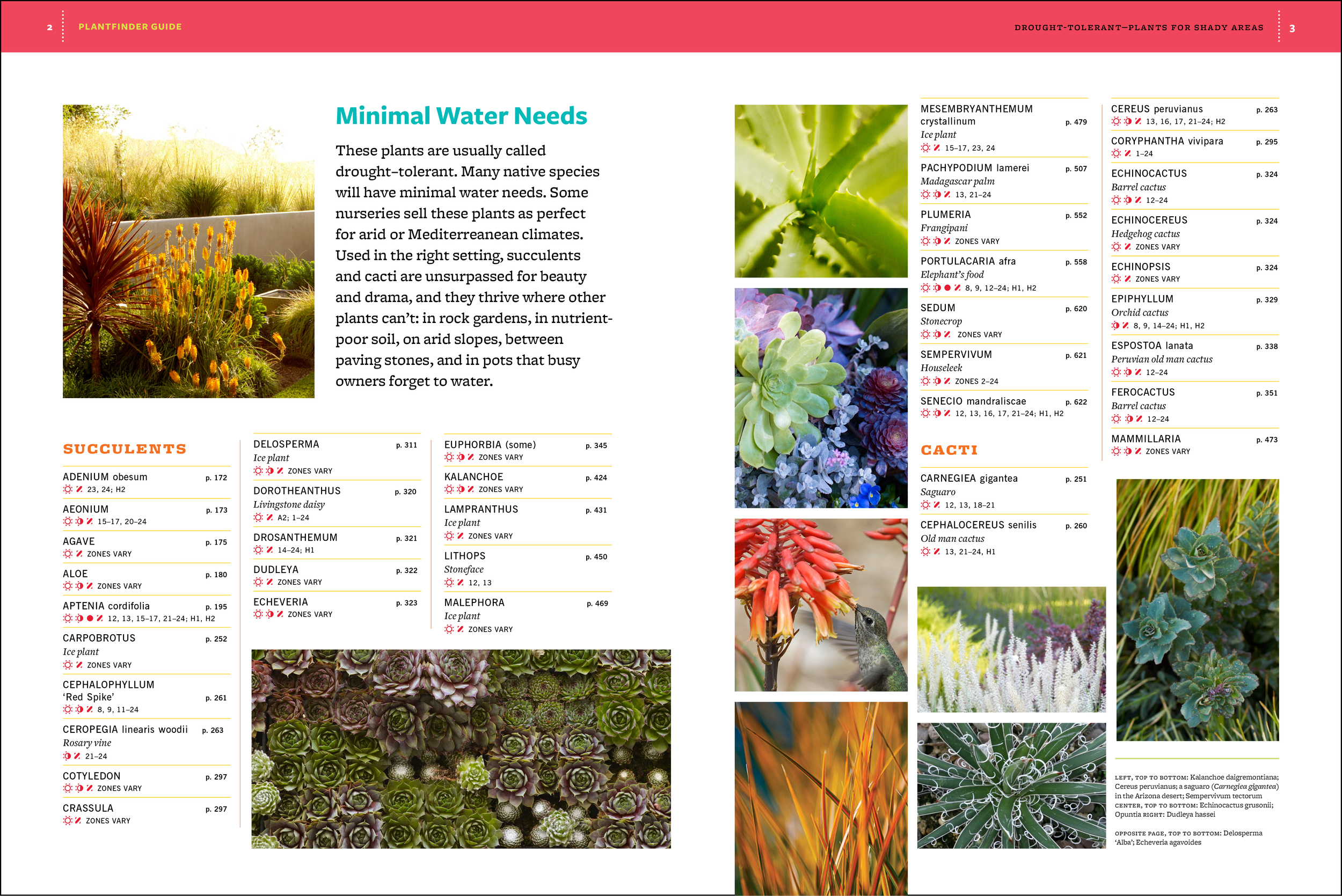Screen dimensions: 1342x896
Task: Click the 'p. 180' reference beside ALOE
Action: click(217, 575)
